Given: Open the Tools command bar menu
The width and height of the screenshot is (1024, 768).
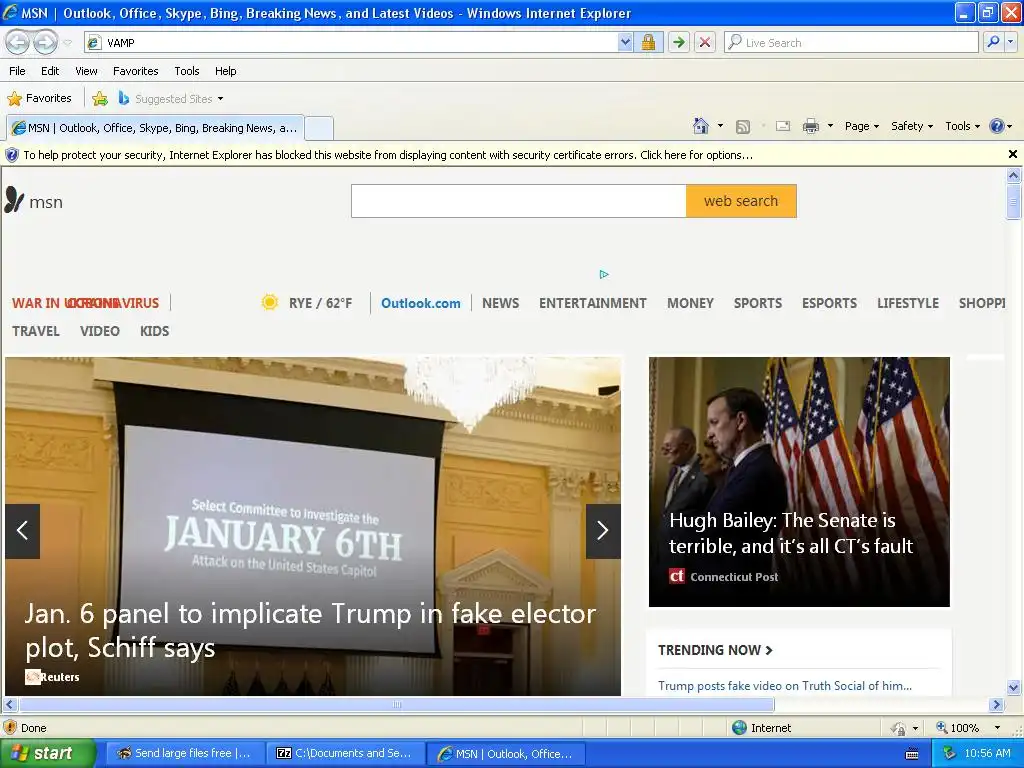Looking at the screenshot, I should click(x=962, y=126).
